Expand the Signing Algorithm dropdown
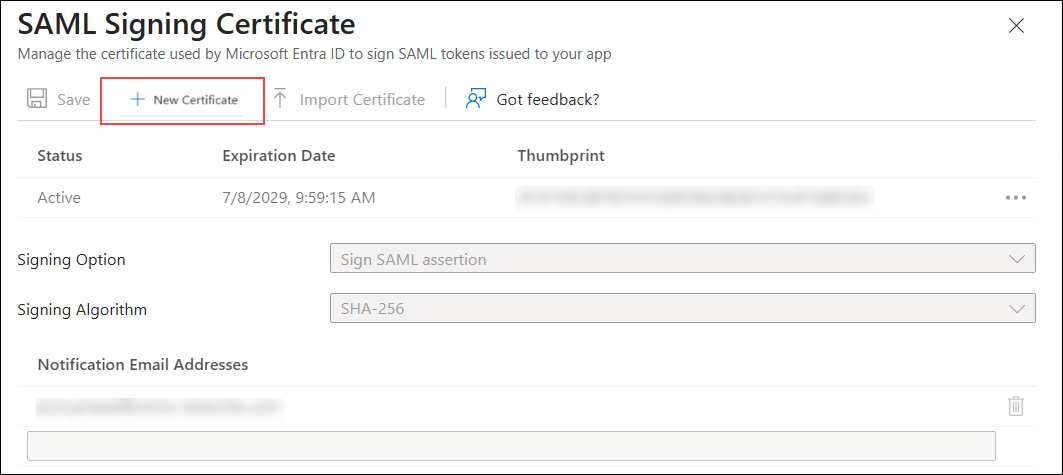 pyautogui.click(x=683, y=308)
